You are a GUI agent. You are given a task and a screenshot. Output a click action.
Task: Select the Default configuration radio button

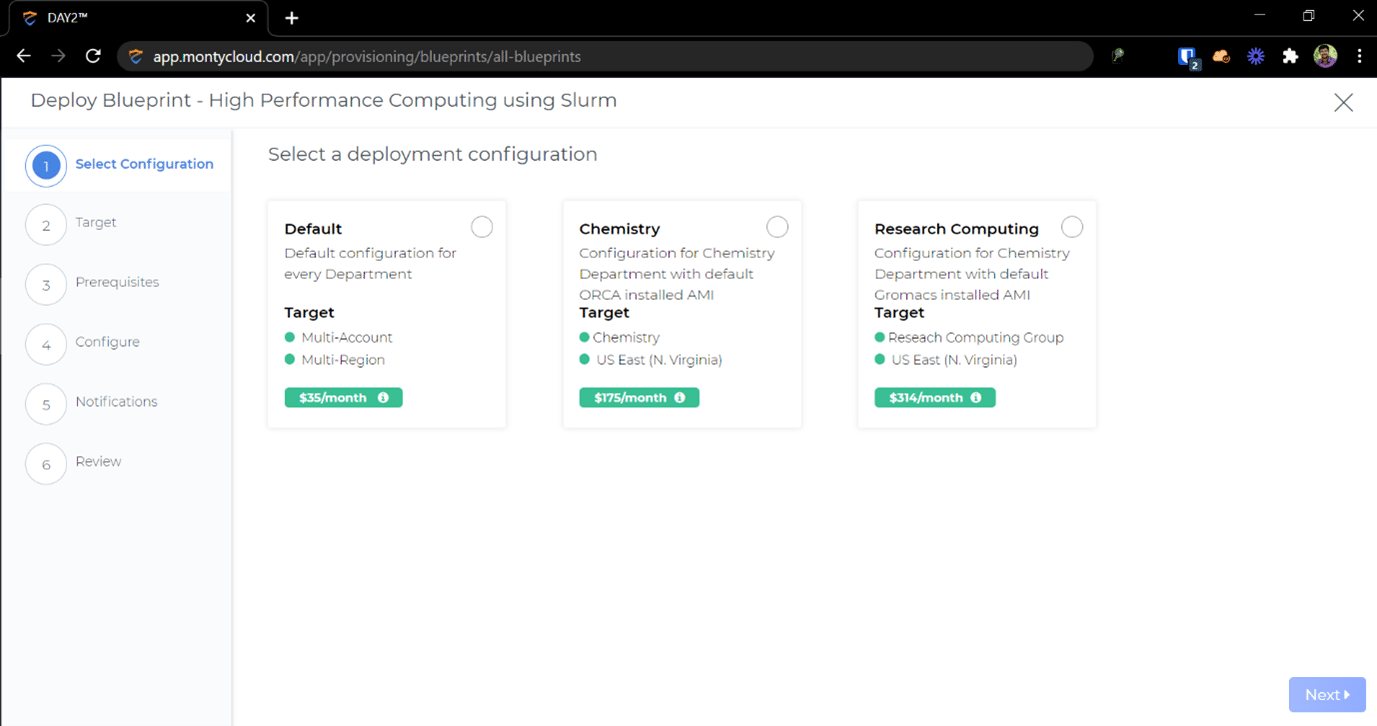pos(481,227)
